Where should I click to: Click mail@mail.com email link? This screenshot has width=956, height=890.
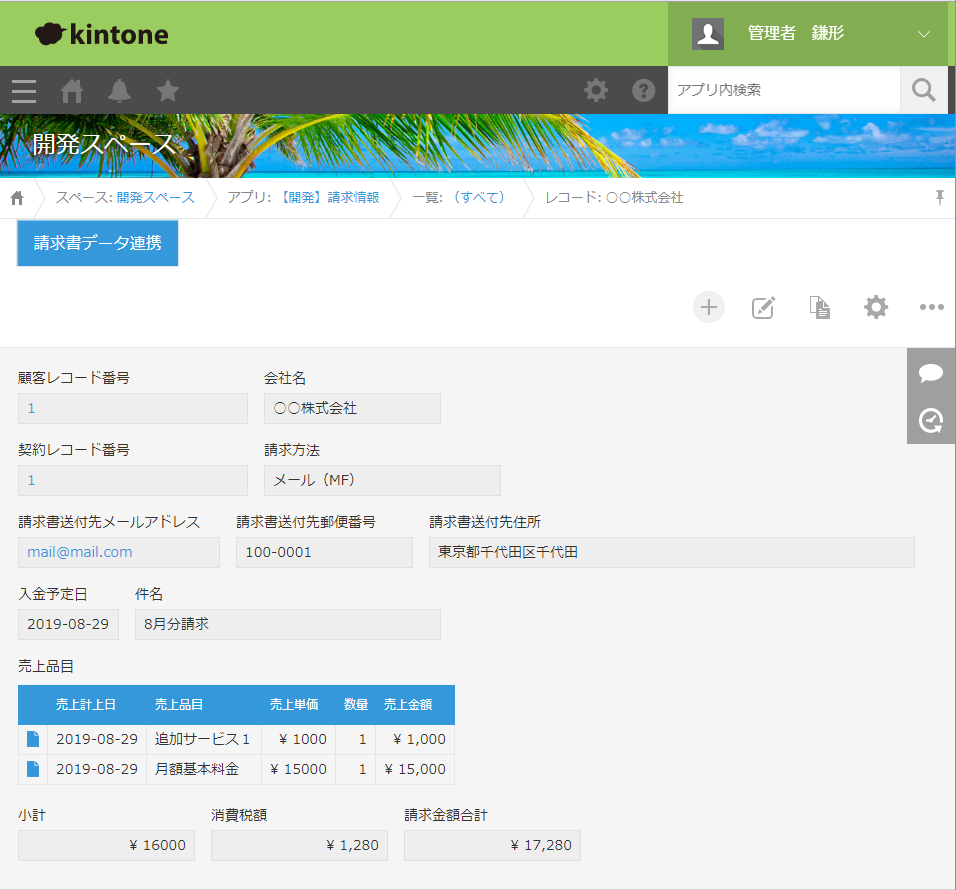[80, 552]
